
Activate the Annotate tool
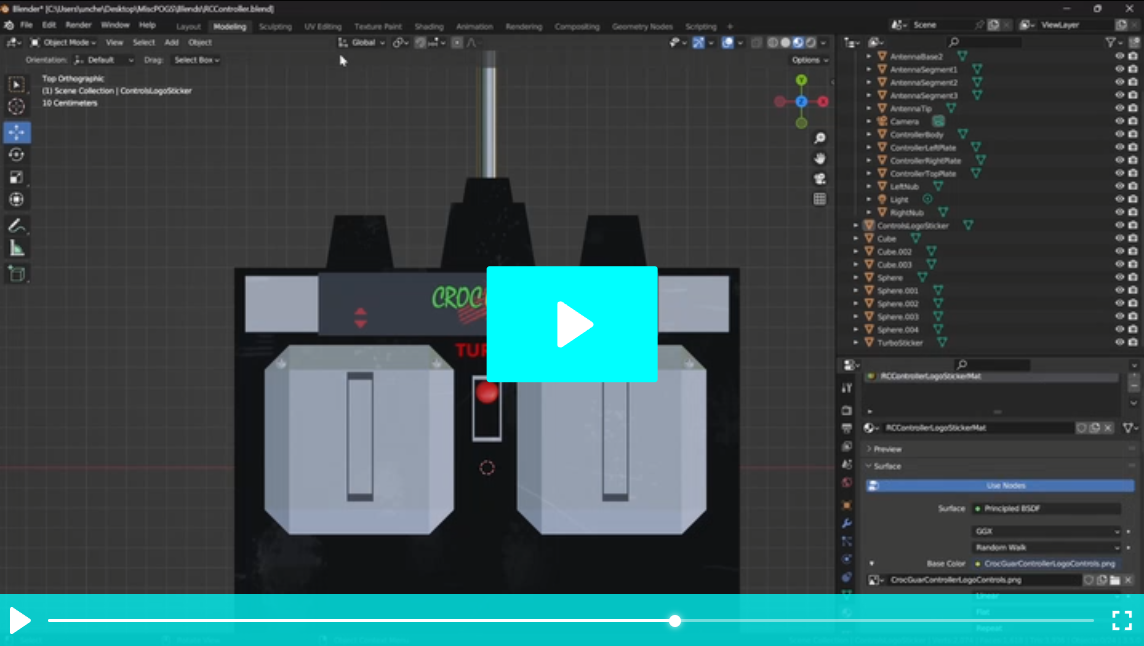tap(15, 224)
